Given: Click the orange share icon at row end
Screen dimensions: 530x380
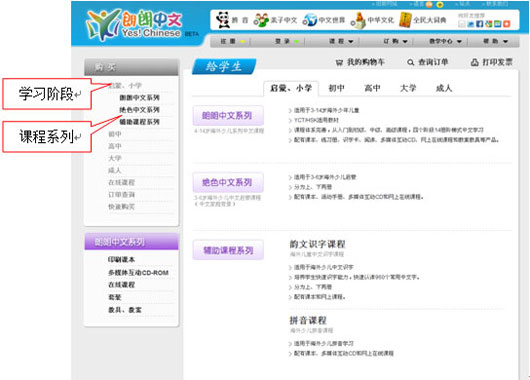Looking at the screenshot, I should coord(506,24).
